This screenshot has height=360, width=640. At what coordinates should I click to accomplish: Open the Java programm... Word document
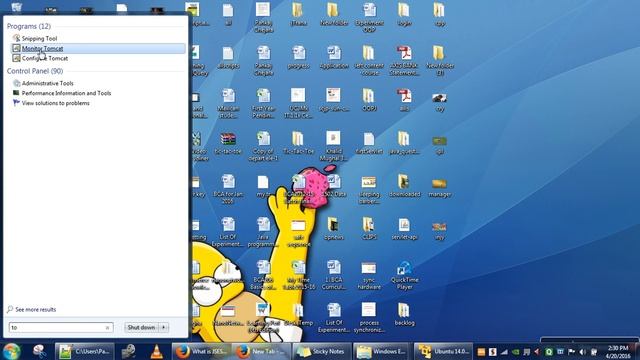pyautogui.click(x=263, y=232)
